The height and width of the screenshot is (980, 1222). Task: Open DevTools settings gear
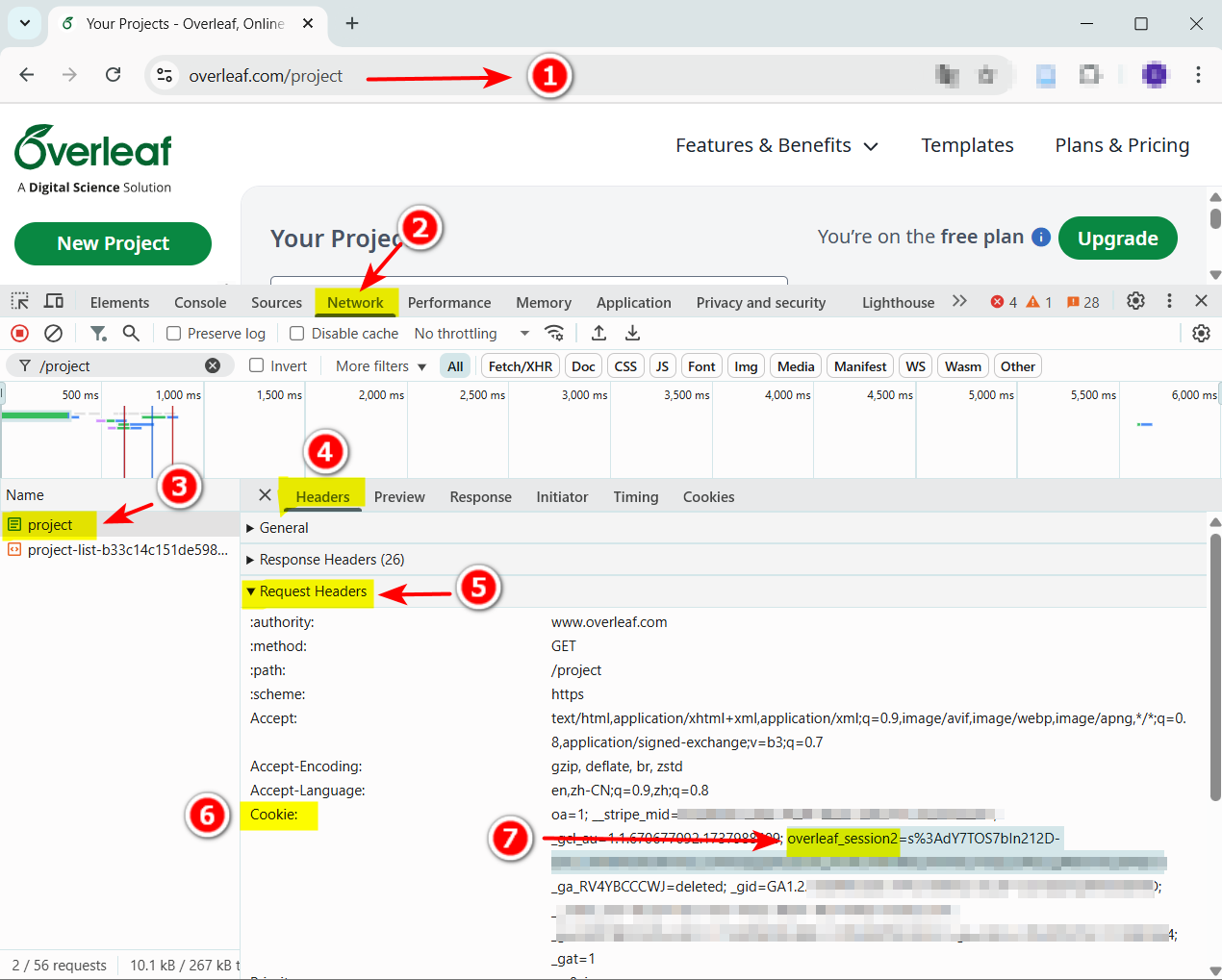coord(1135,301)
